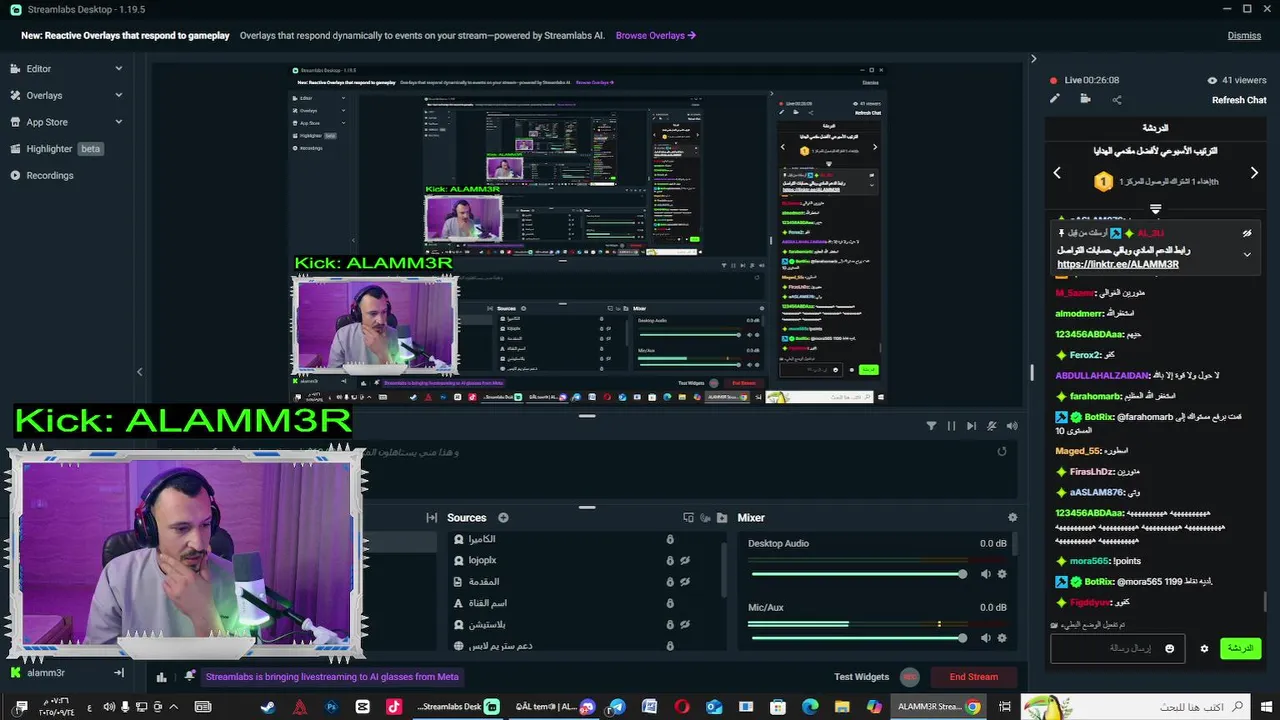
Task: Open Photoshop from the taskbar
Action: [x=331, y=707]
